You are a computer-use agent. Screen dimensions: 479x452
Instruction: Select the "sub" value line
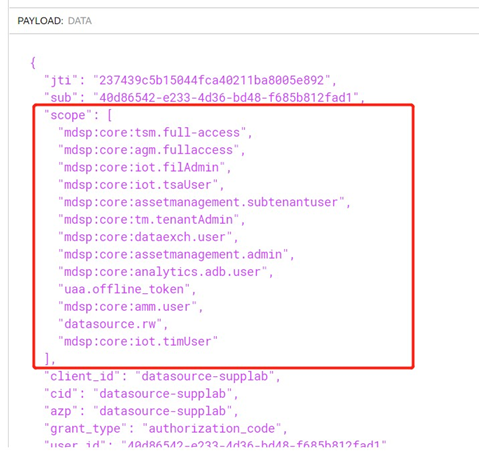pyautogui.click(x=204, y=98)
